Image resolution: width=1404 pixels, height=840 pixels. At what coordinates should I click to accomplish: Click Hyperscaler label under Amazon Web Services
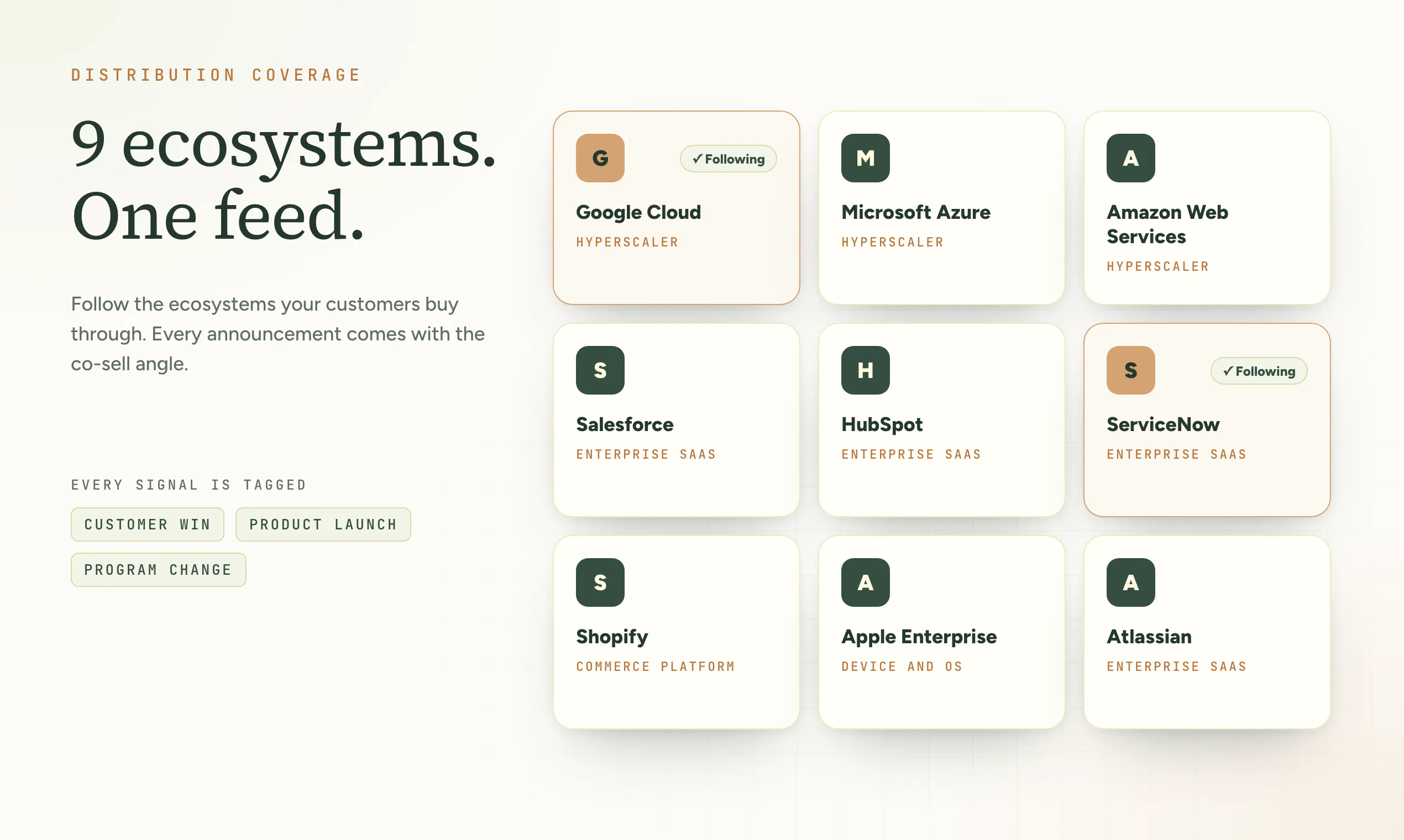pyautogui.click(x=1157, y=266)
